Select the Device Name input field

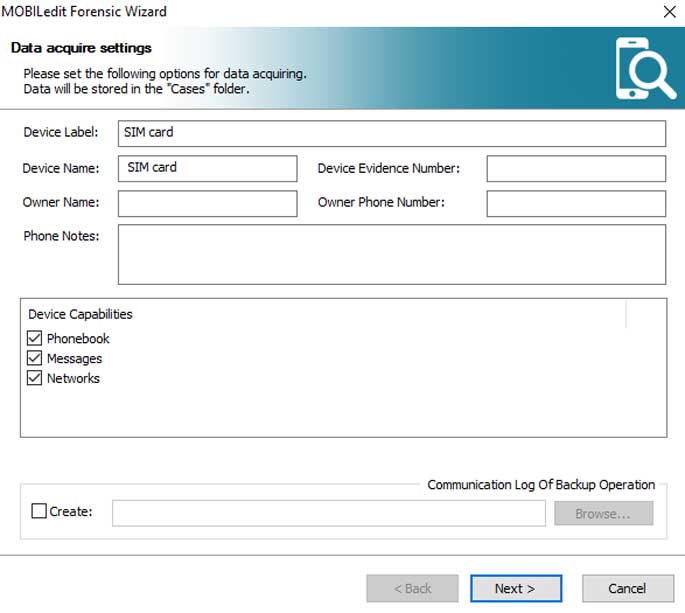(207, 169)
